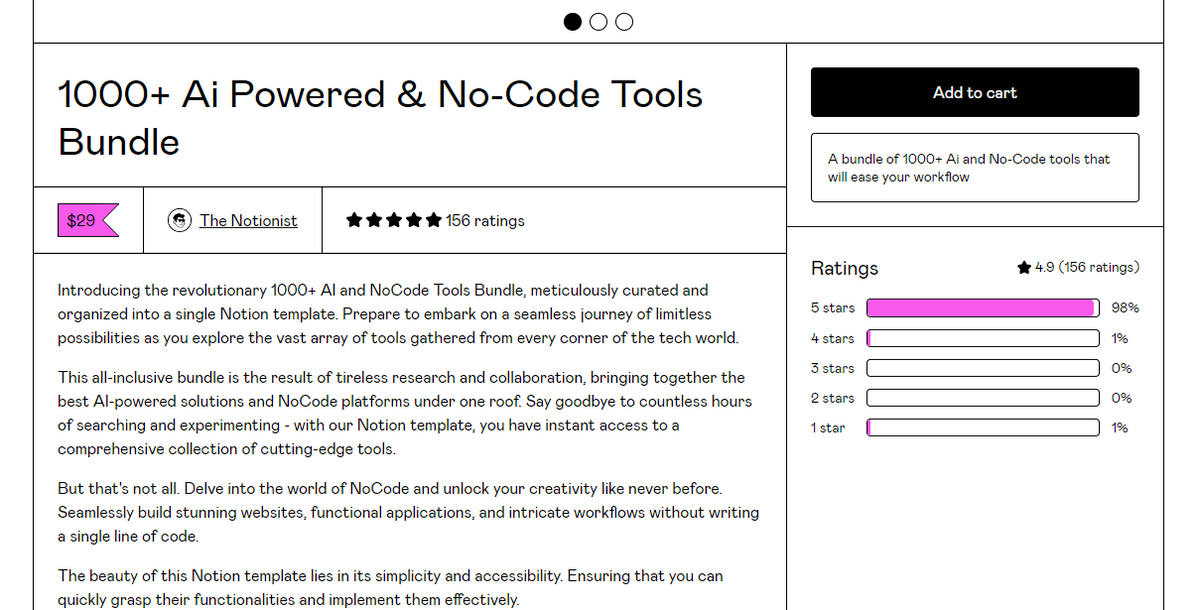Click the paragraph starting 'The beauty of this Notion template'
The height and width of the screenshot is (610, 1200).
[x=390, y=588]
